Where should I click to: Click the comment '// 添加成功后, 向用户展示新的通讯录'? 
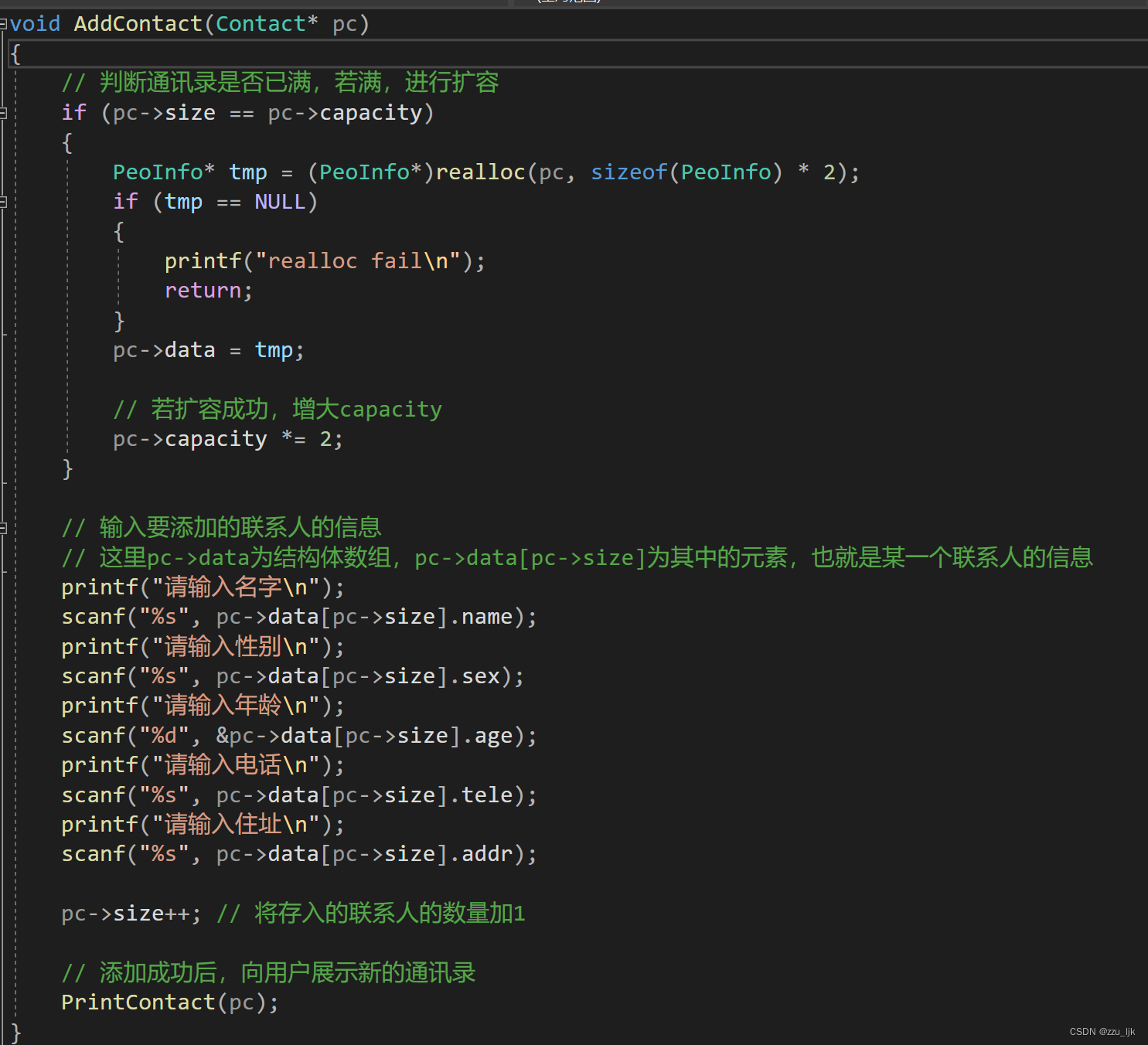[x=268, y=973]
